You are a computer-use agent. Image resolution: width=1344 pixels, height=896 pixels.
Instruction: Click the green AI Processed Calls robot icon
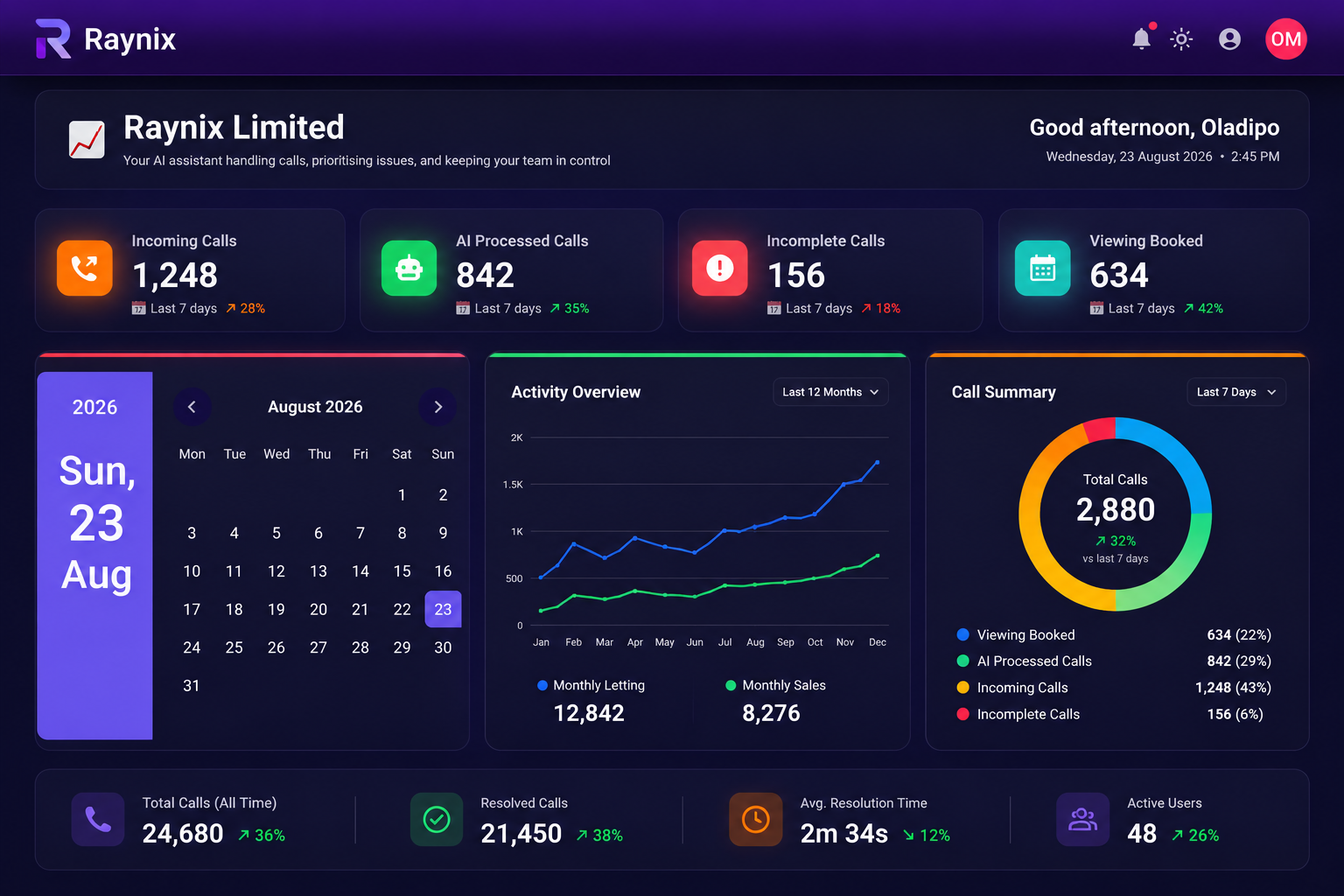[x=409, y=268]
